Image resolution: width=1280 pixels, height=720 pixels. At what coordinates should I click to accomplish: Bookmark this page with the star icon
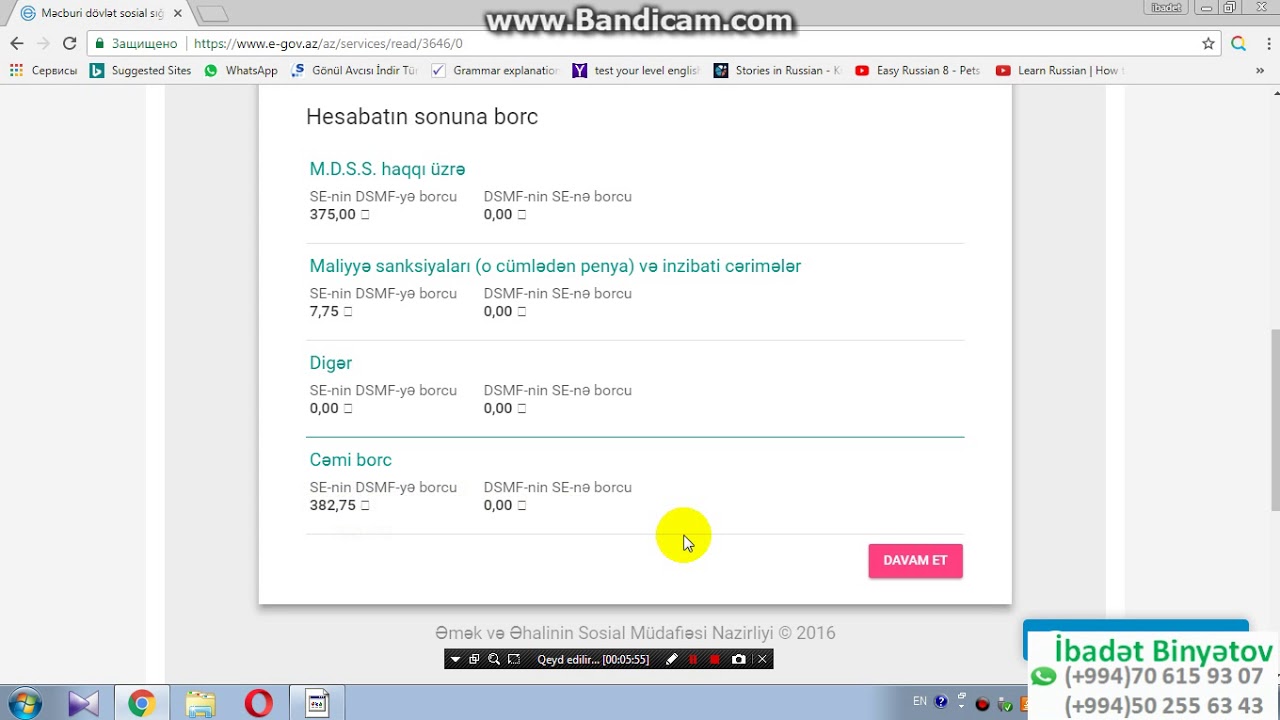pyautogui.click(x=1208, y=43)
